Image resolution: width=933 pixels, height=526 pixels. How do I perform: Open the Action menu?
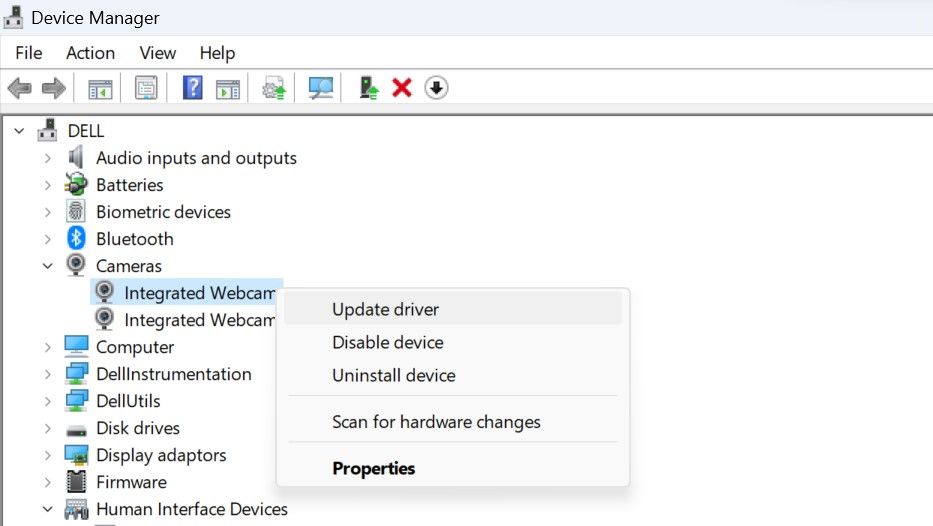[x=90, y=53]
